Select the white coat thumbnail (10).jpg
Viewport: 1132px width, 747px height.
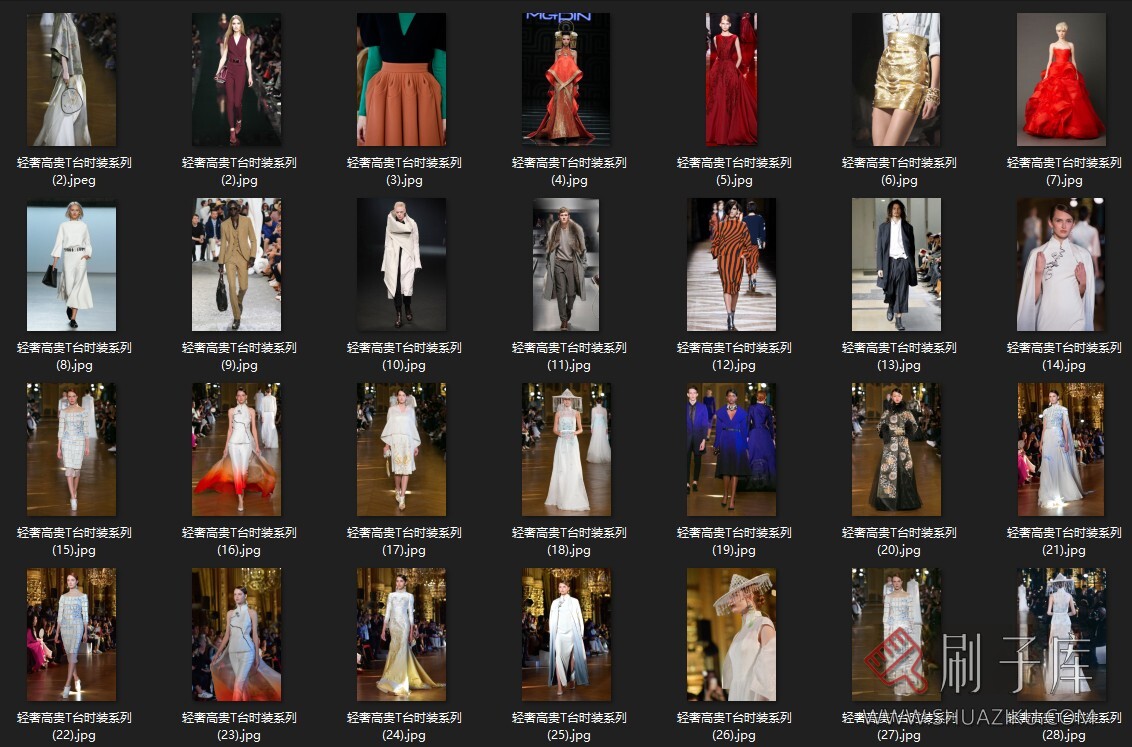(x=401, y=265)
